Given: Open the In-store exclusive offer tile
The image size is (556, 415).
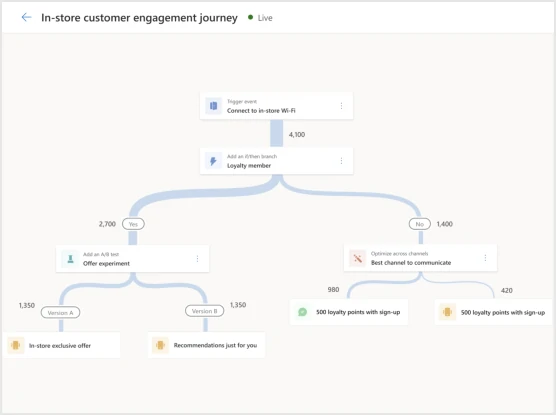Looking at the screenshot, I should tap(61, 345).
